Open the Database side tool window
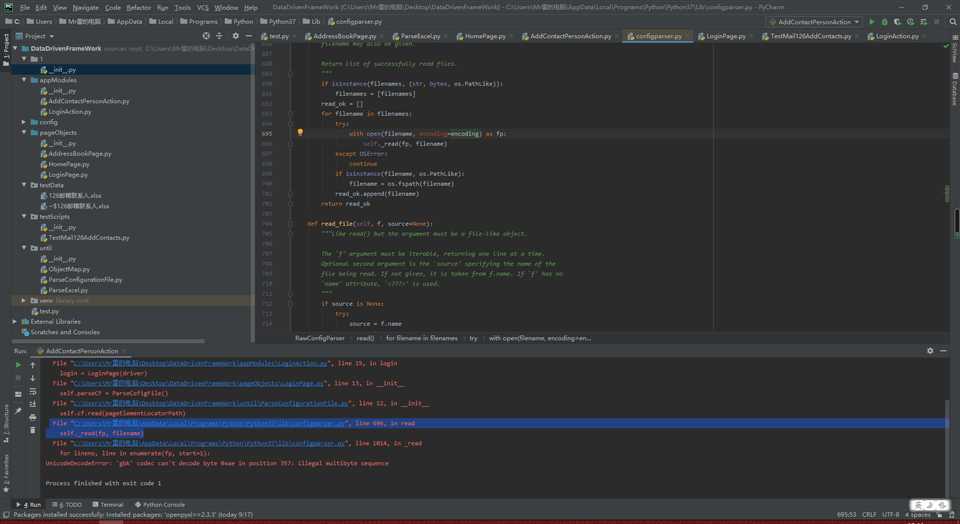Image resolution: width=960 pixels, height=524 pixels. tap(954, 89)
